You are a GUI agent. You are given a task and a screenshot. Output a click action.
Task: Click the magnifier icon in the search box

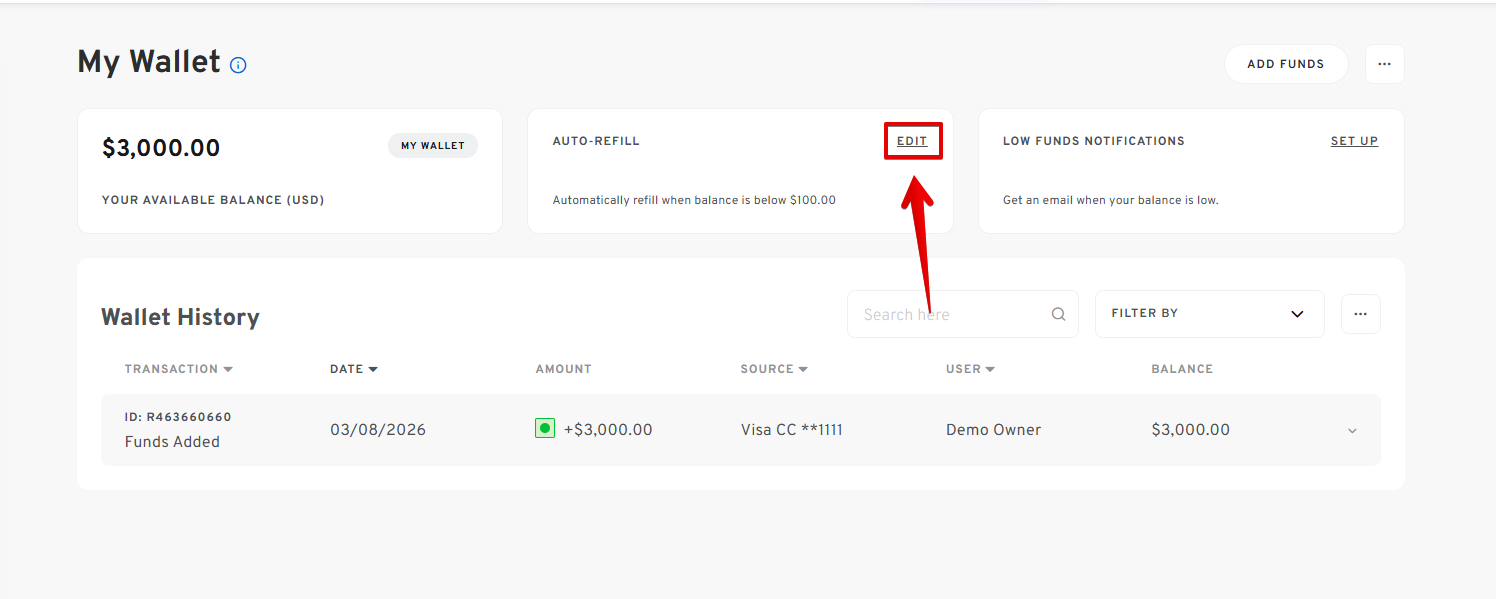[x=1058, y=314]
